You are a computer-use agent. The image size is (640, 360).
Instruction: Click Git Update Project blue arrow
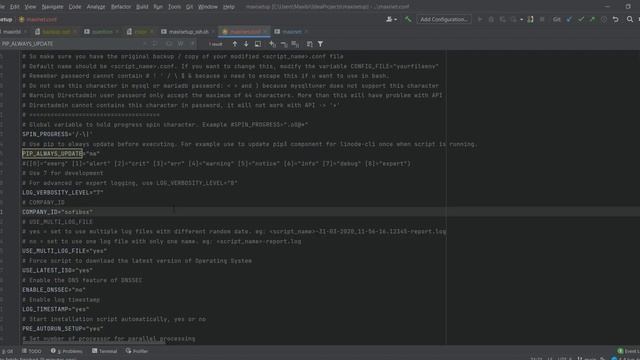[569, 19]
